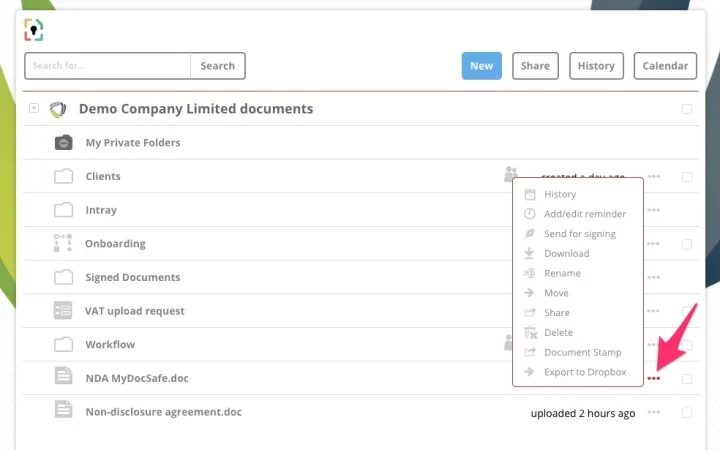720x450 pixels.
Task: Click the History toolbar button
Action: coord(596,66)
